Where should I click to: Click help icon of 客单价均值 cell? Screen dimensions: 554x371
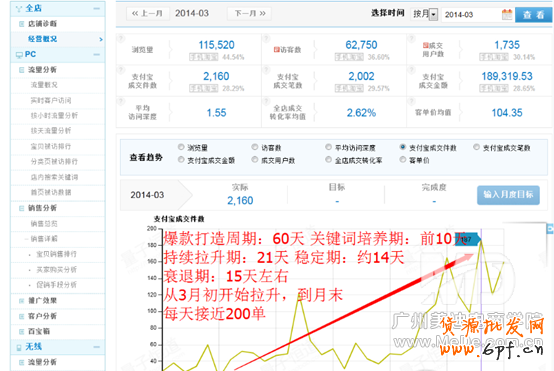411,101
